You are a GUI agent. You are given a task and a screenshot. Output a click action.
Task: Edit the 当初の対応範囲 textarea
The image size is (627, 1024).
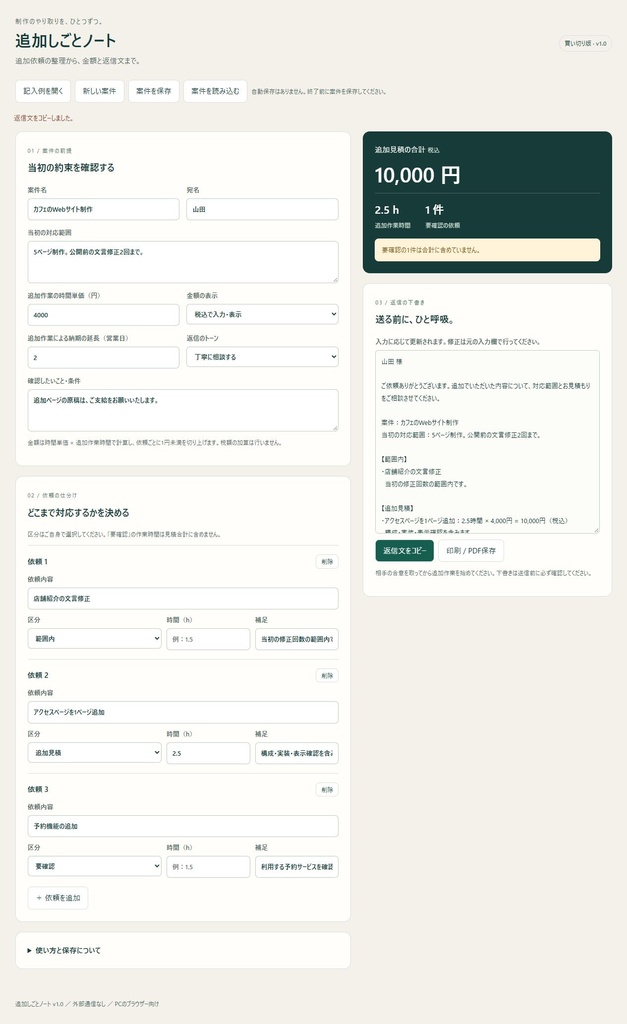(x=183, y=262)
